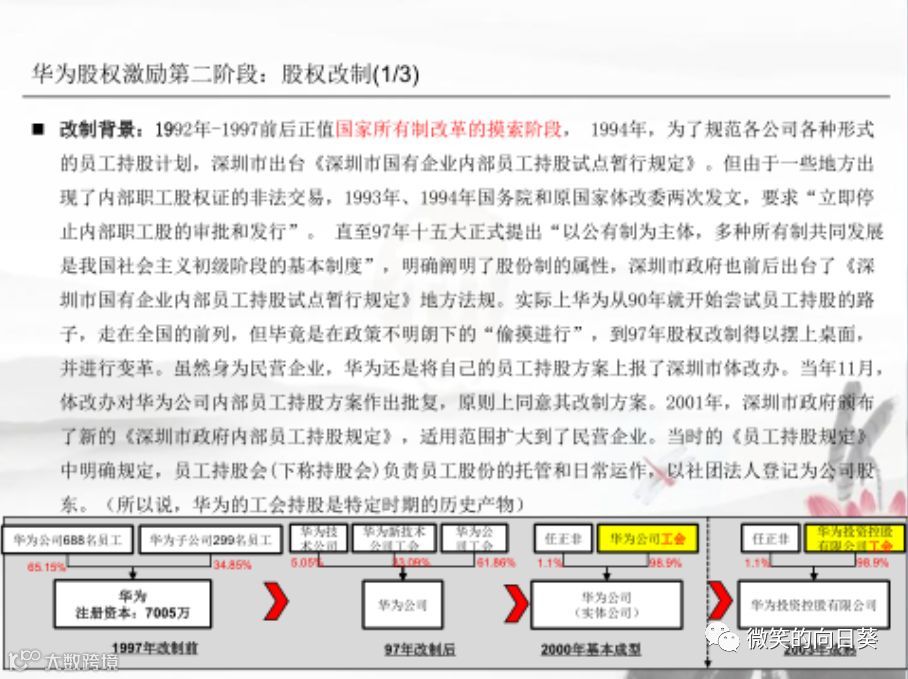Select the box 华为技术公司
Screen dimensions: 908x679
coord(318,538)
